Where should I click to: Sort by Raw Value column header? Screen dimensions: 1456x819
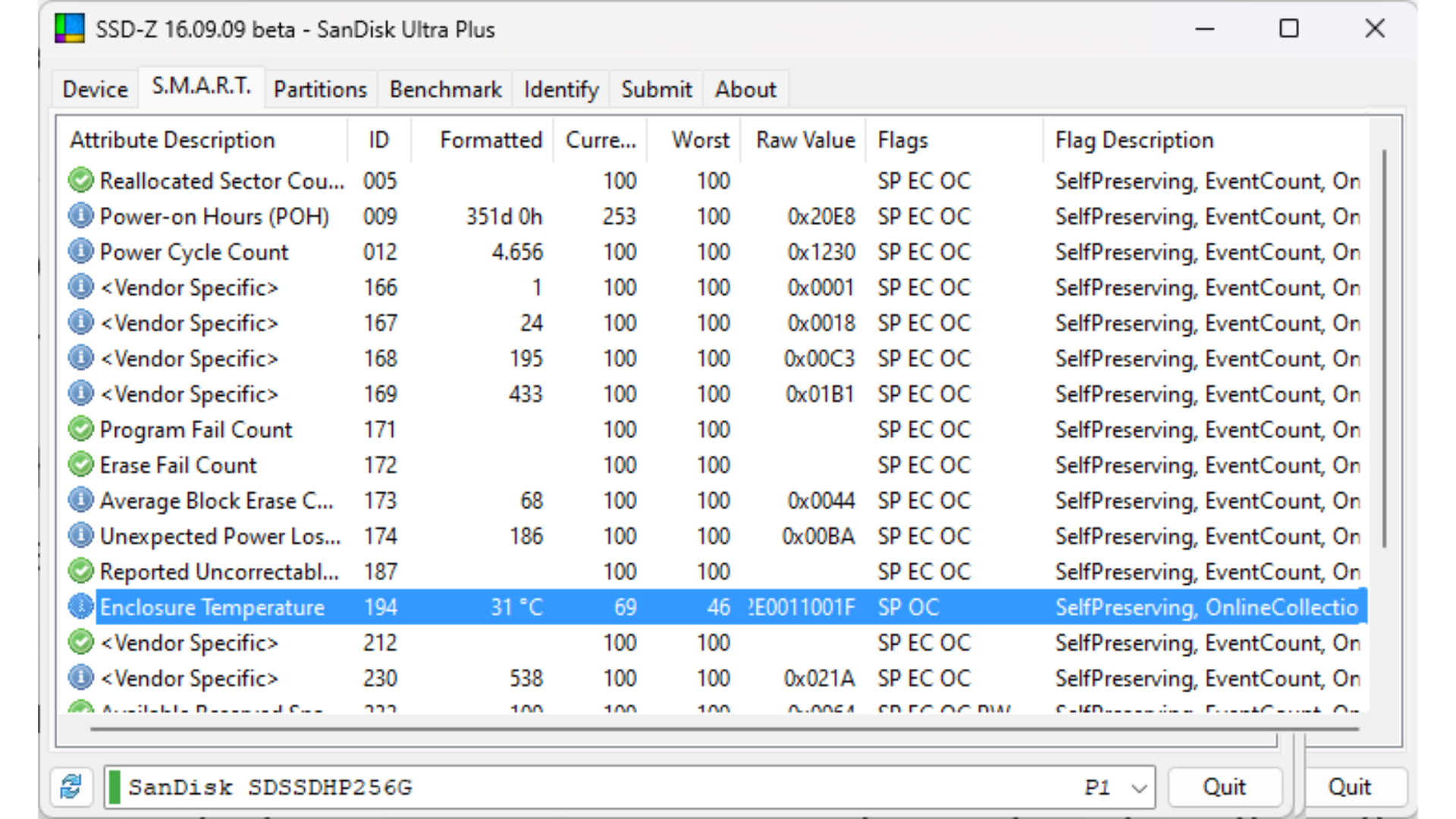point(805,140)
